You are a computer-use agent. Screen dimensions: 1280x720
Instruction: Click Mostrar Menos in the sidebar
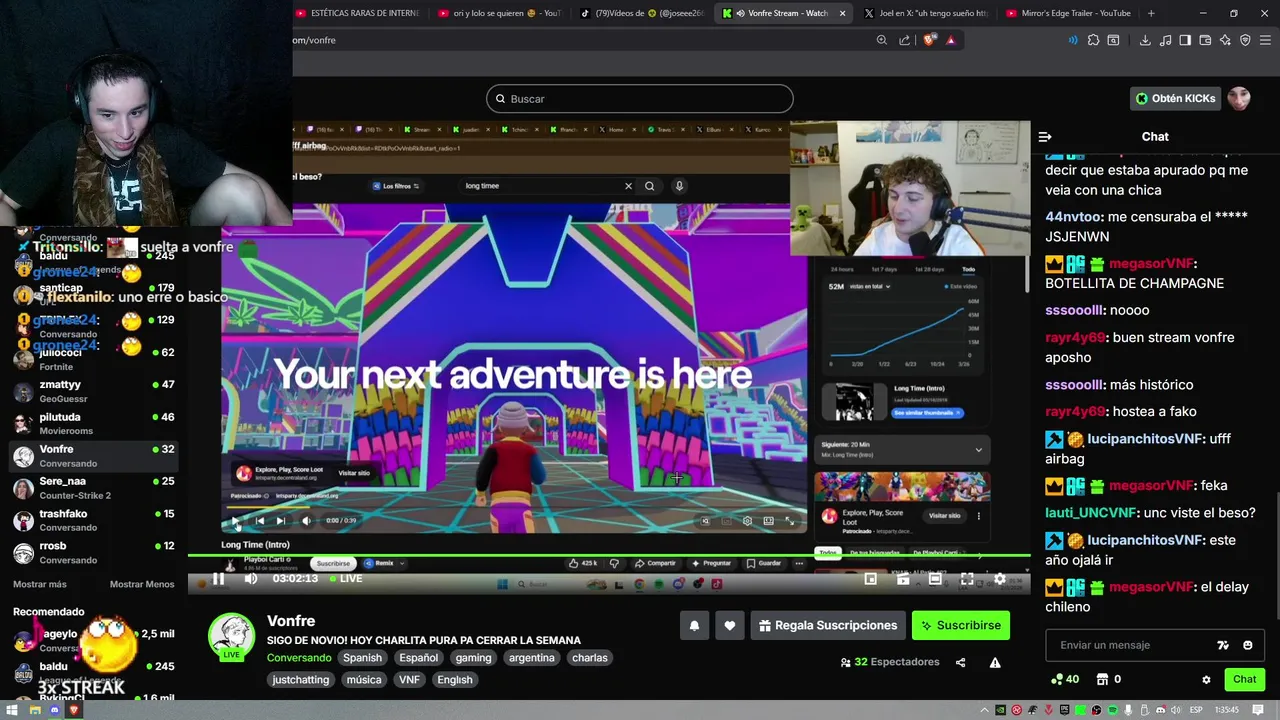(142, 584)
